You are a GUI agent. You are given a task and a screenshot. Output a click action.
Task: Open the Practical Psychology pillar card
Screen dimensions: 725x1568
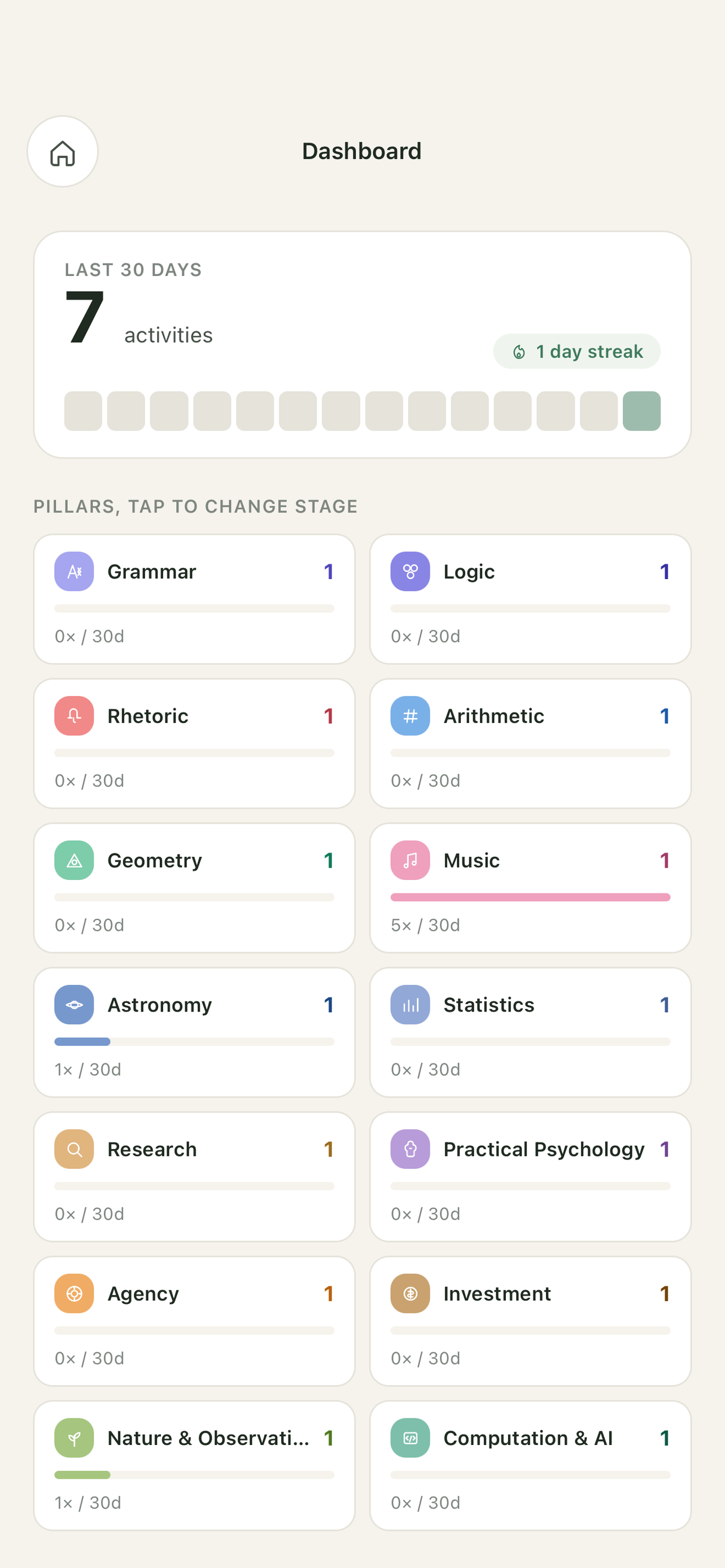tap(530, 1177)
